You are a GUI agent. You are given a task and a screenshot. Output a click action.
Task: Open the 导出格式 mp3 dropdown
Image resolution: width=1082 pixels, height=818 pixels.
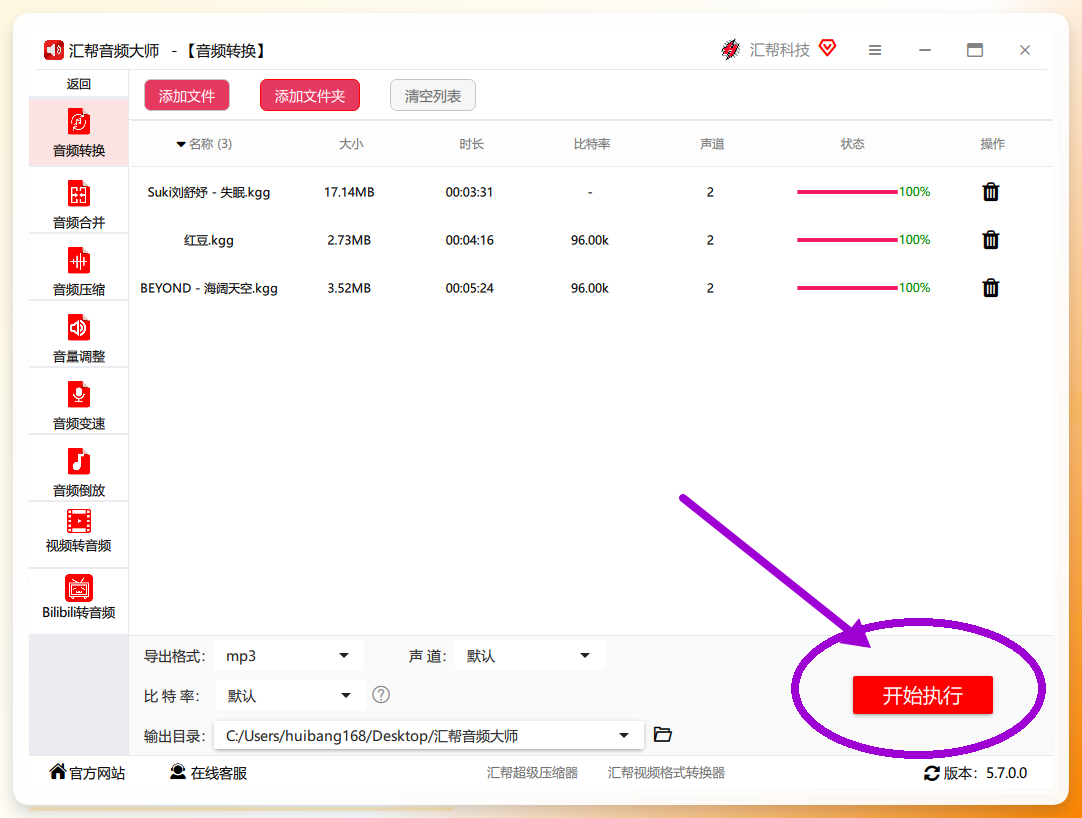point(288,656)
